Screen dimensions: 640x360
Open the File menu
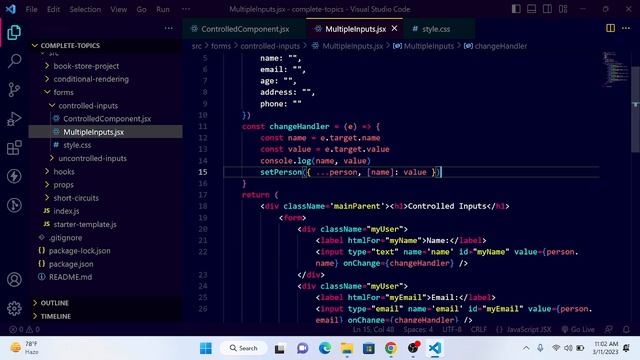pos(31,9)
